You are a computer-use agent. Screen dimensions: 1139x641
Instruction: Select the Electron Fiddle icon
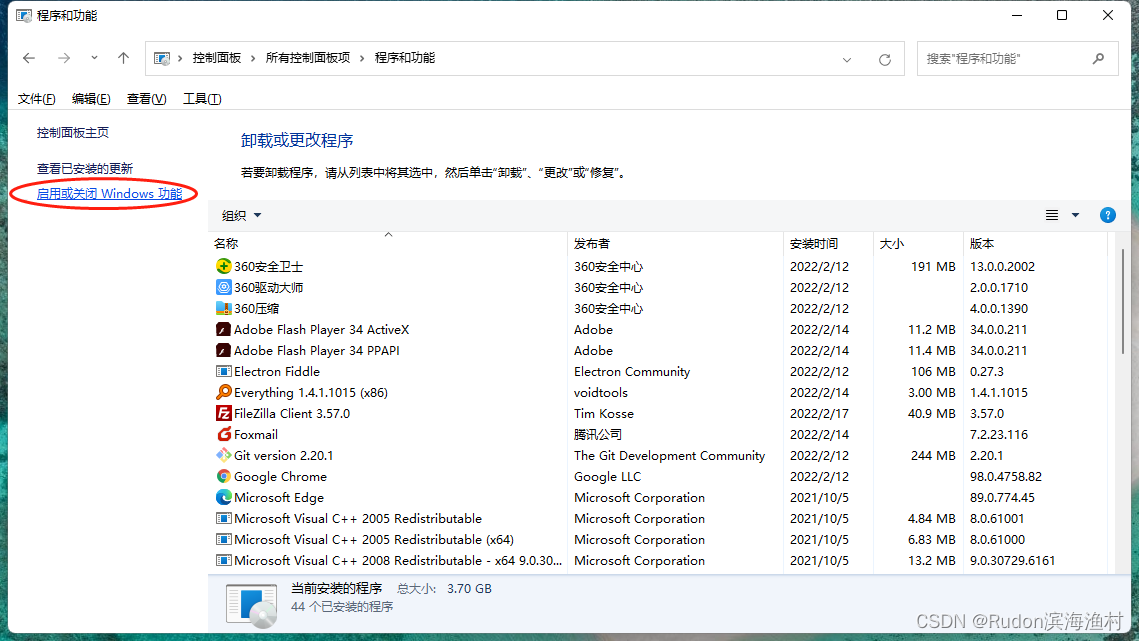click(x=224, y=371)
